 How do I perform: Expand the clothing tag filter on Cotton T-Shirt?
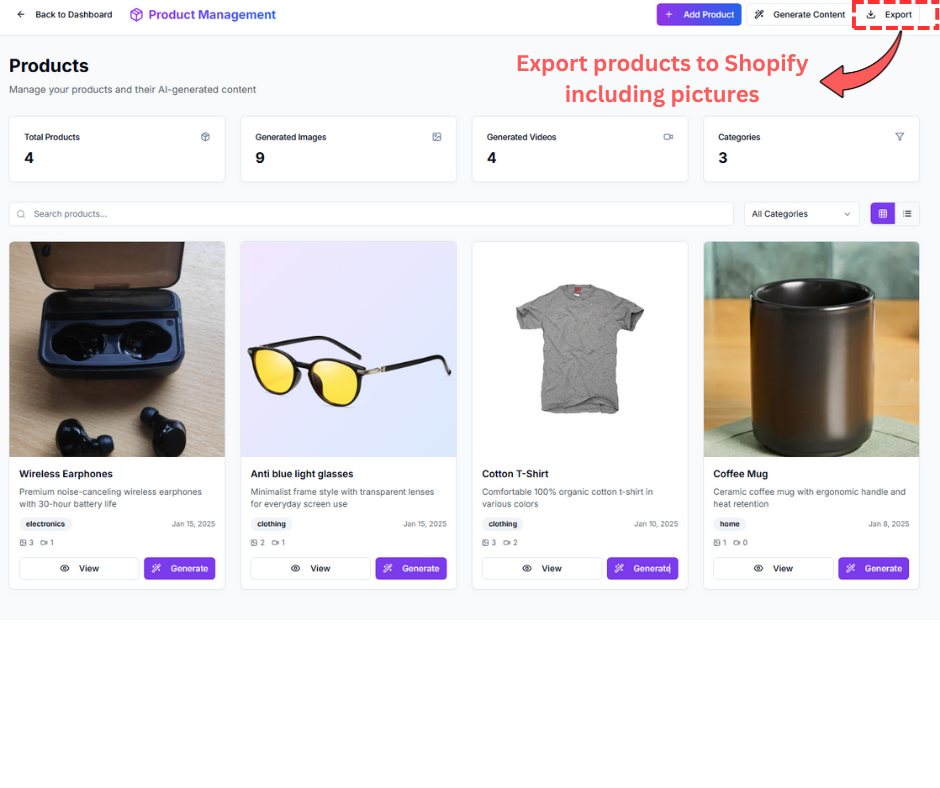(503, 523)
